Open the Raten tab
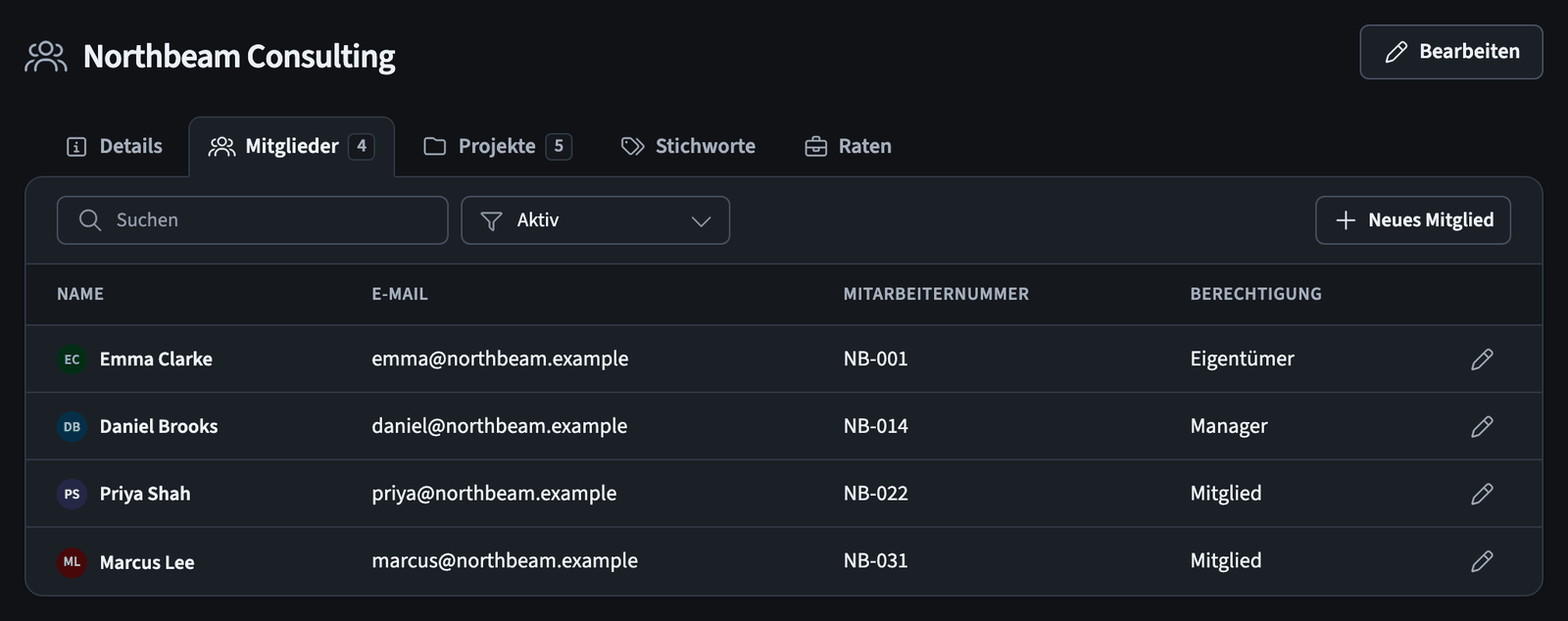This screenshot has height=621, width=1568. pyautogui.click(x=849, y=147)
